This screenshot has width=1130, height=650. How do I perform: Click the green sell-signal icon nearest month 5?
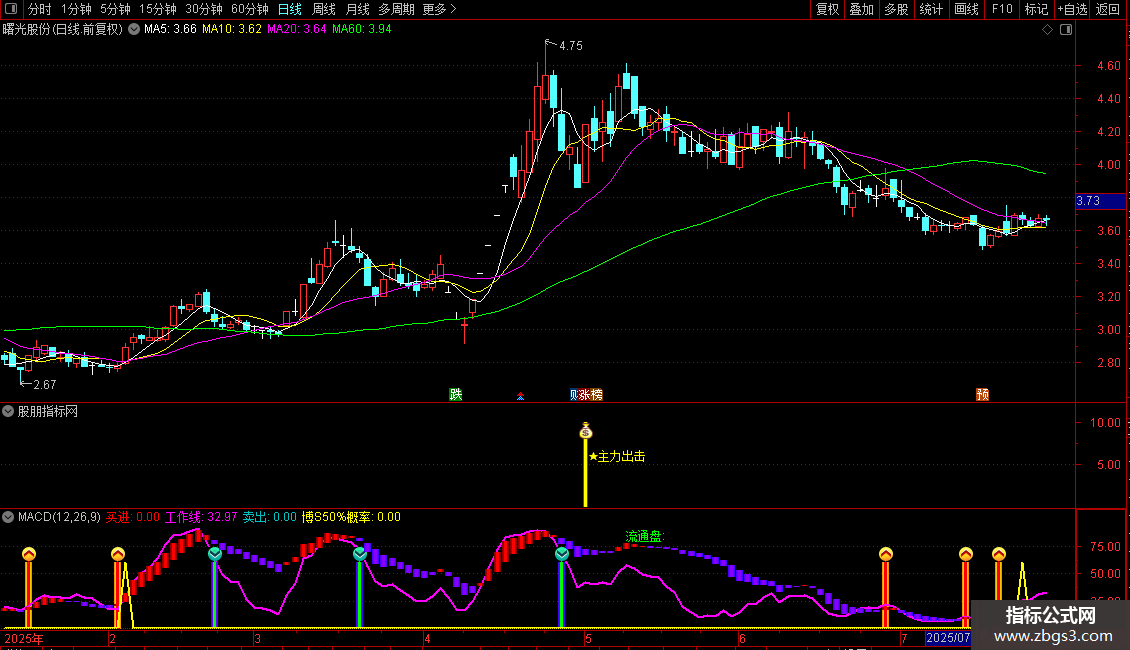562,553
